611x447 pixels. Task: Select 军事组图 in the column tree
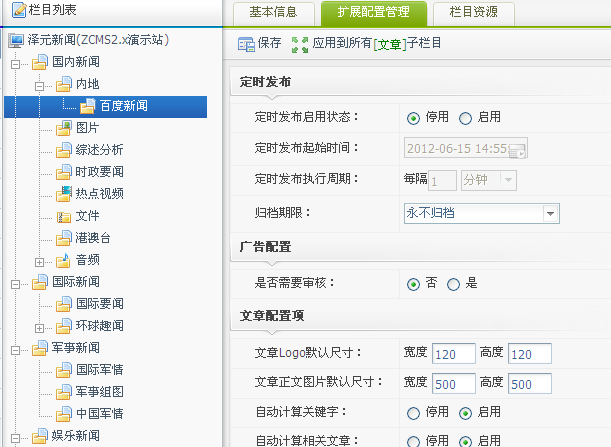click(x=100, y=391)
